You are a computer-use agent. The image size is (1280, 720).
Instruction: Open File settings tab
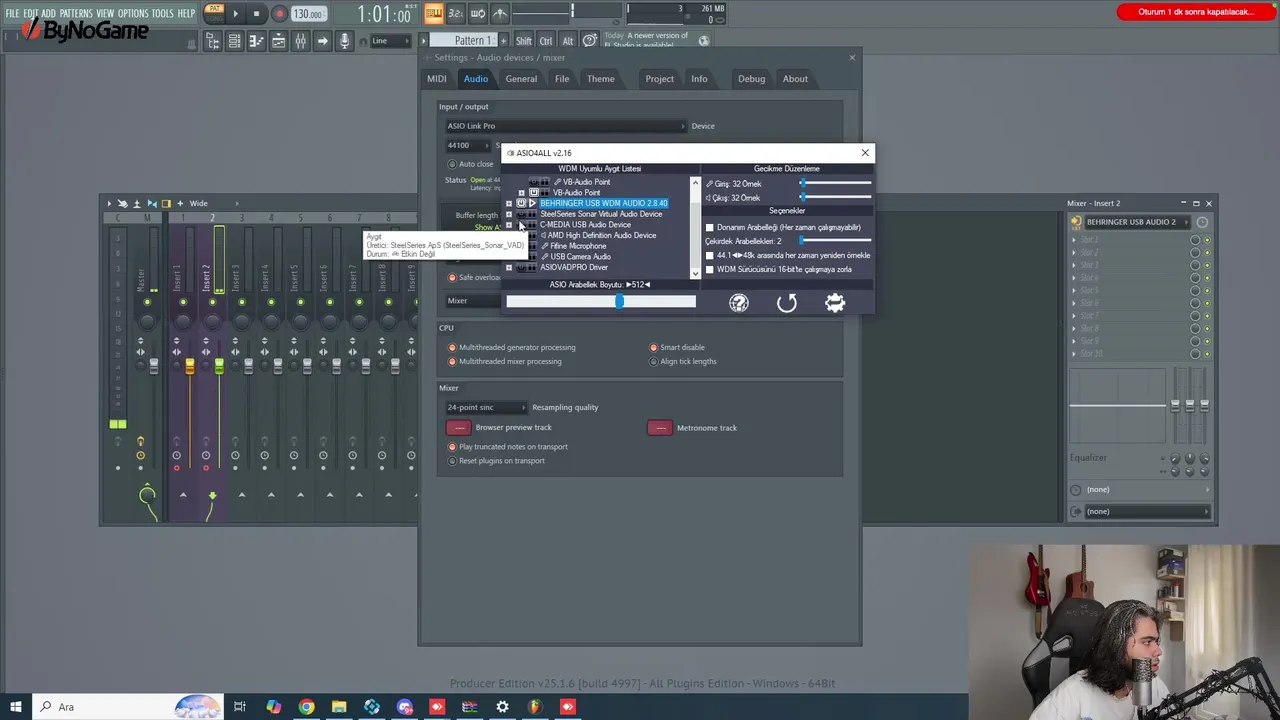pyautogui.click(x=562, y=79)
